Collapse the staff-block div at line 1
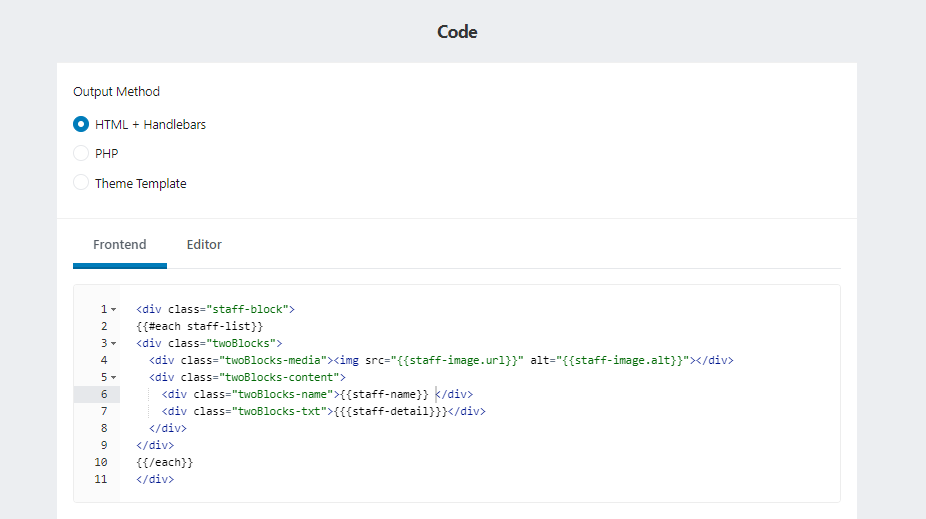The height and width of the screenshot is (519, 926). coord(114,310)
